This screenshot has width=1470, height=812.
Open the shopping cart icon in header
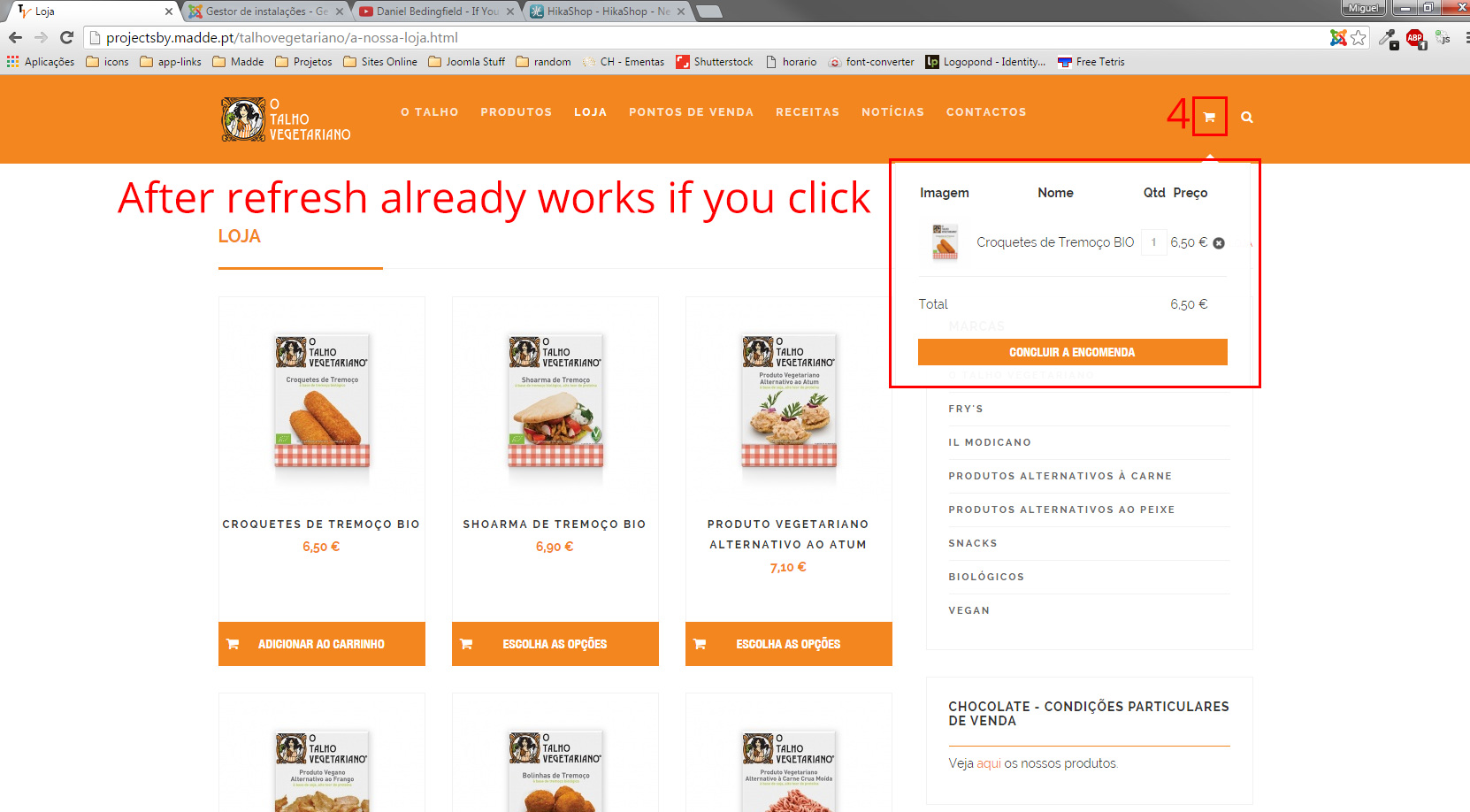1209,117
